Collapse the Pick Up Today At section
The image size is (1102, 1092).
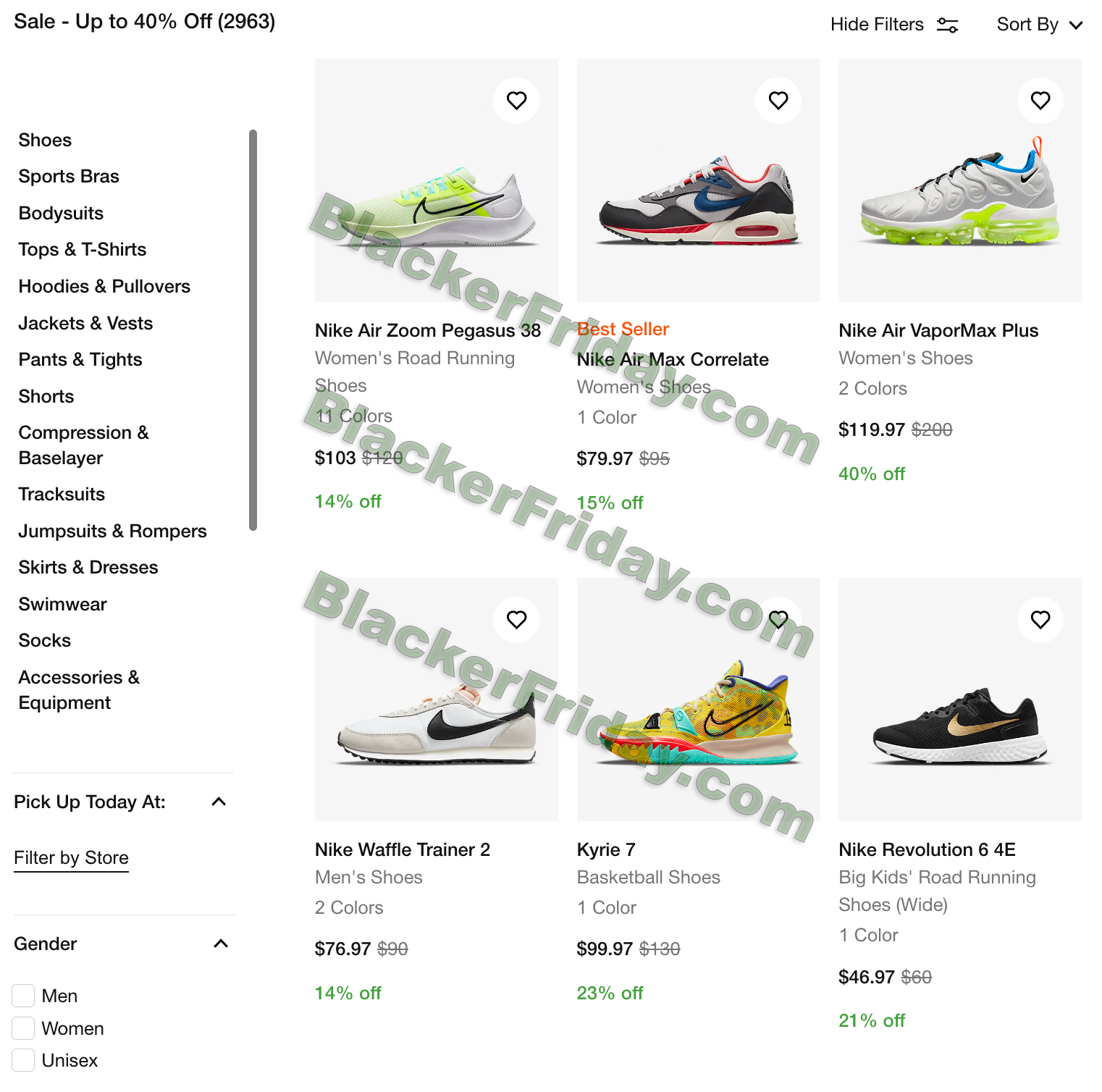point(219,802)
